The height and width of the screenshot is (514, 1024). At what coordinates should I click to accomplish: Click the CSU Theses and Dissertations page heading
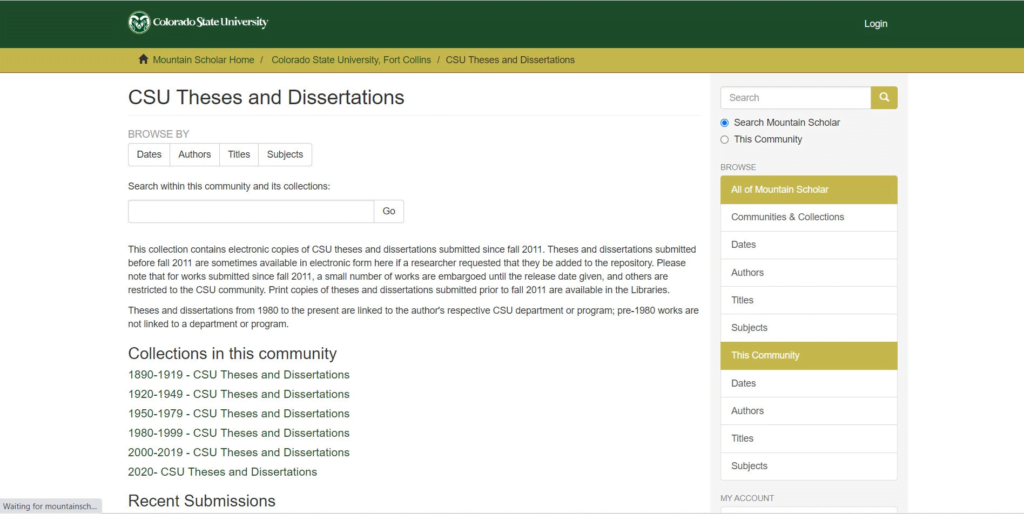[x=266, y=97]
